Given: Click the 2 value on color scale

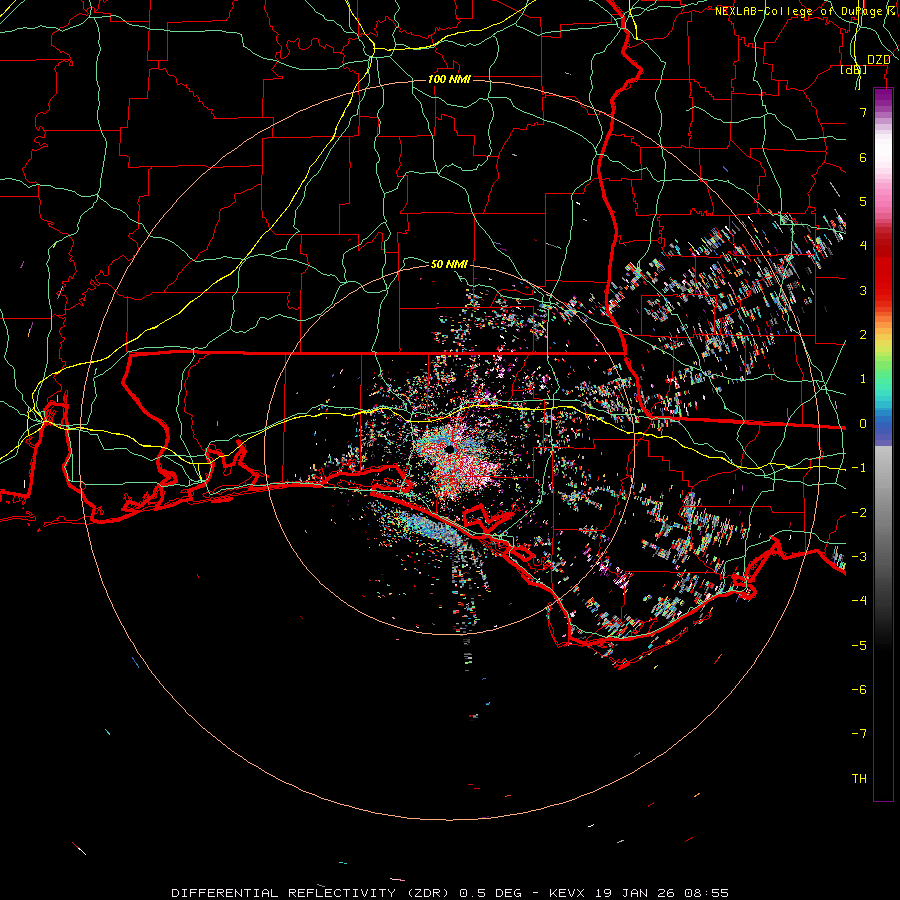Looking at the screenshot, I should click(863, 335).
